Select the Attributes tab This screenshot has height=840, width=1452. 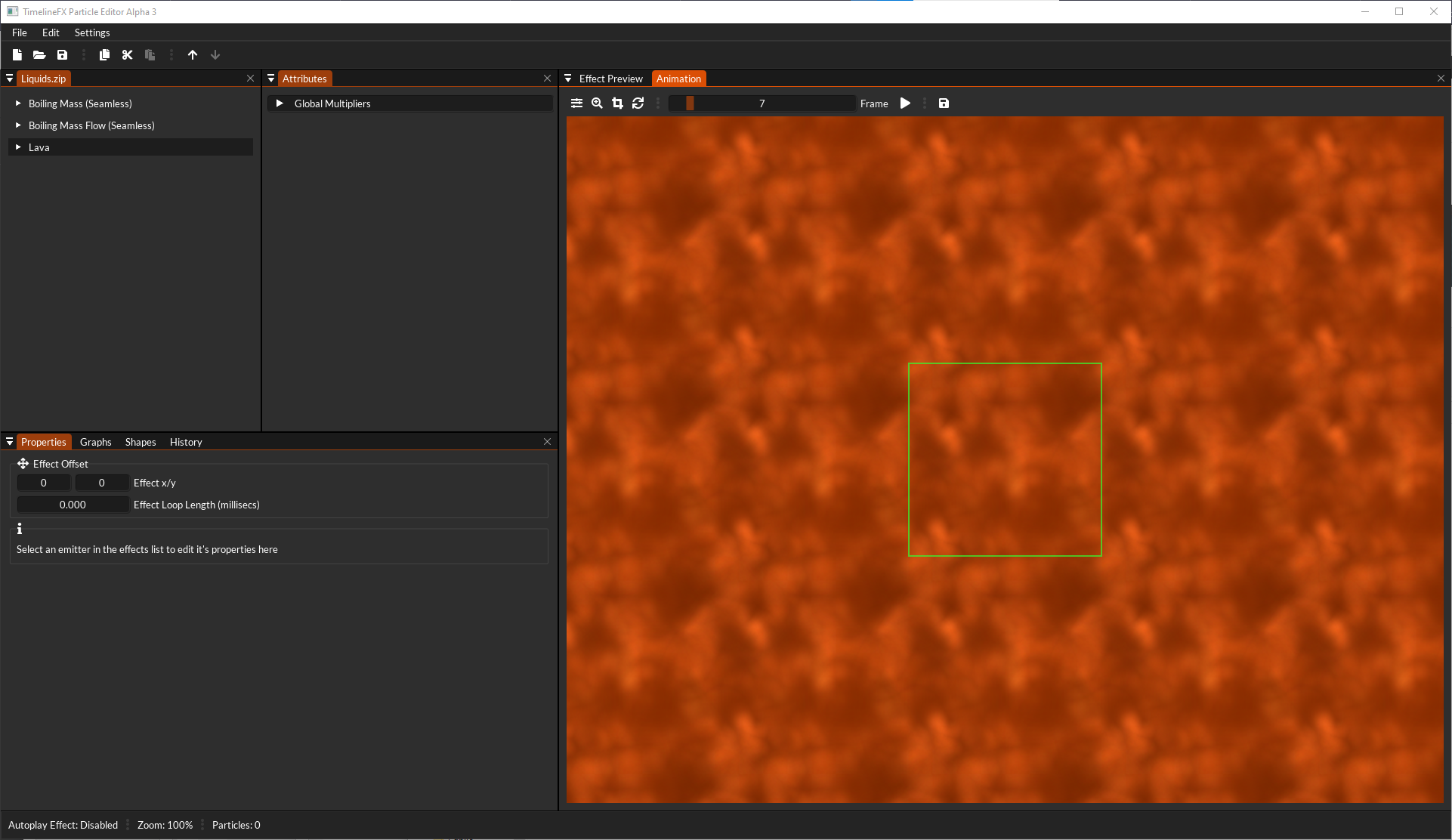pos(304,79)
